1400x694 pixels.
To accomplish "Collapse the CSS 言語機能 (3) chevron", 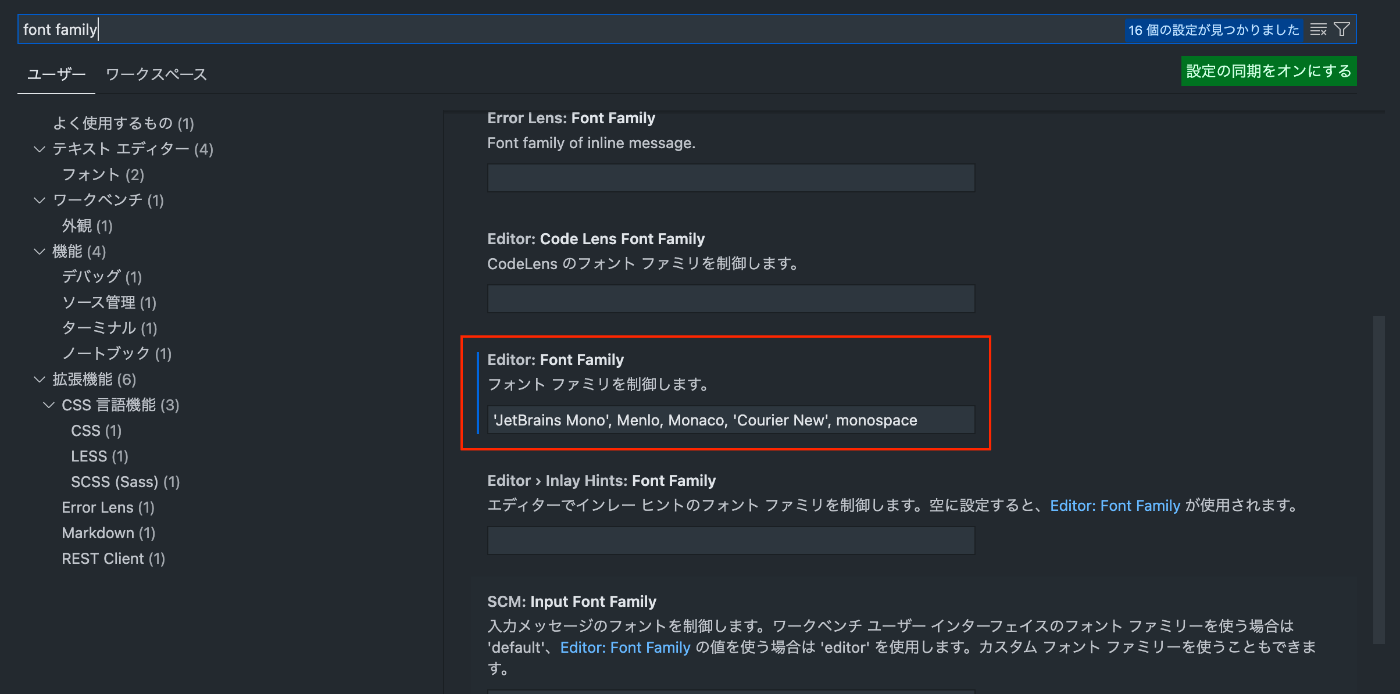I will coord(49,405).
